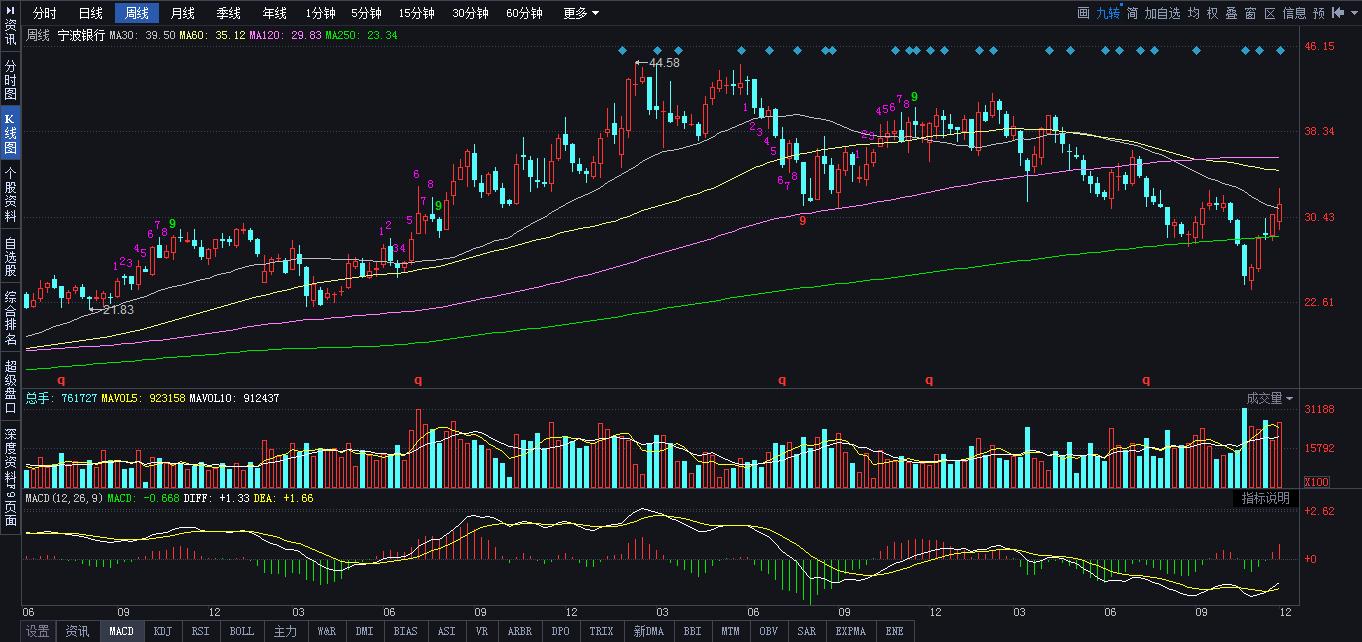This screenshot has height=642, width=1362.
Task: Expand the 成交量 indicator dropdown
Action: 1270,399
